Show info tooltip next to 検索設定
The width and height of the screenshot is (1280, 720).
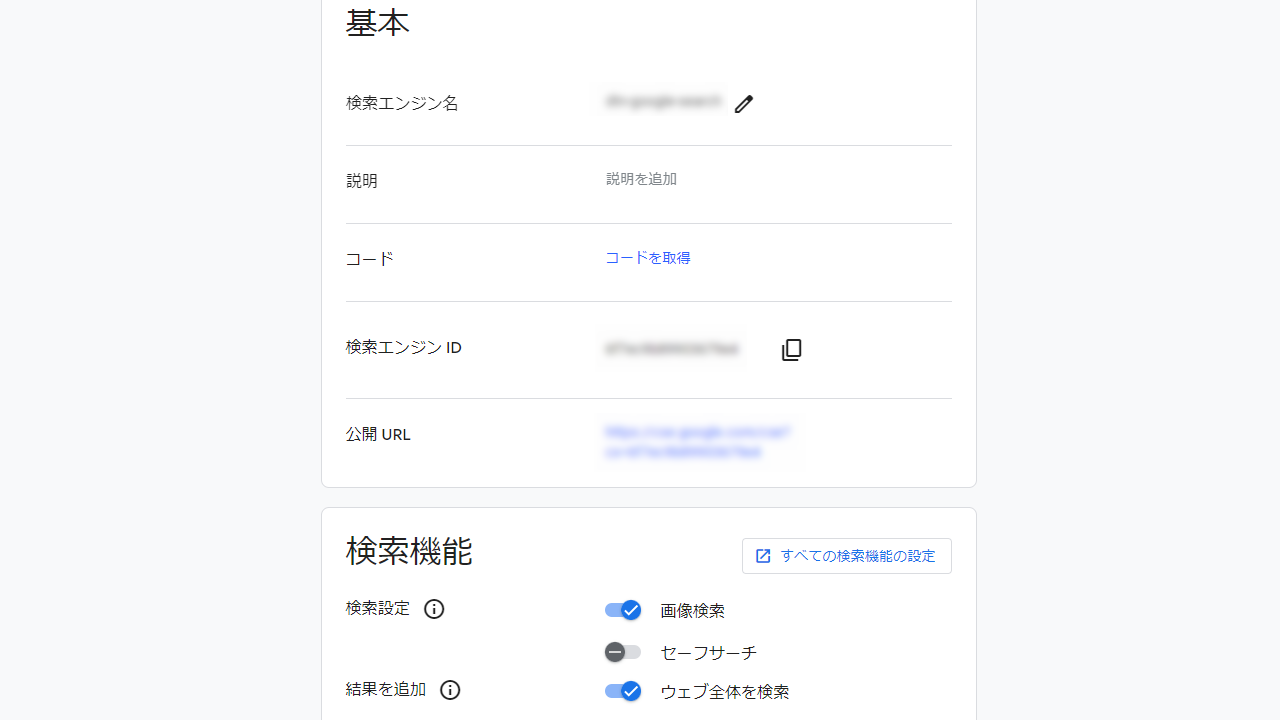433,608
